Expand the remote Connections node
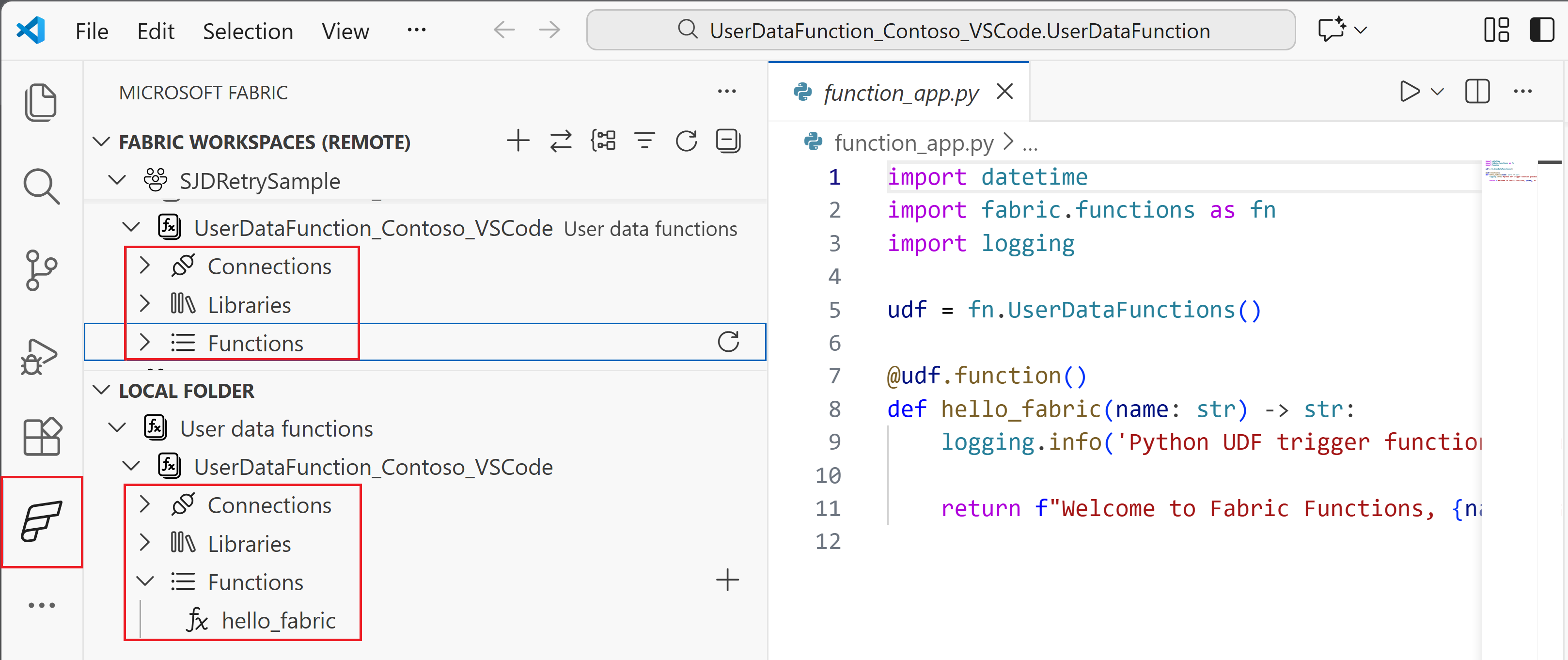Viewport: 1568px width, 660px height. pos(145,266)
